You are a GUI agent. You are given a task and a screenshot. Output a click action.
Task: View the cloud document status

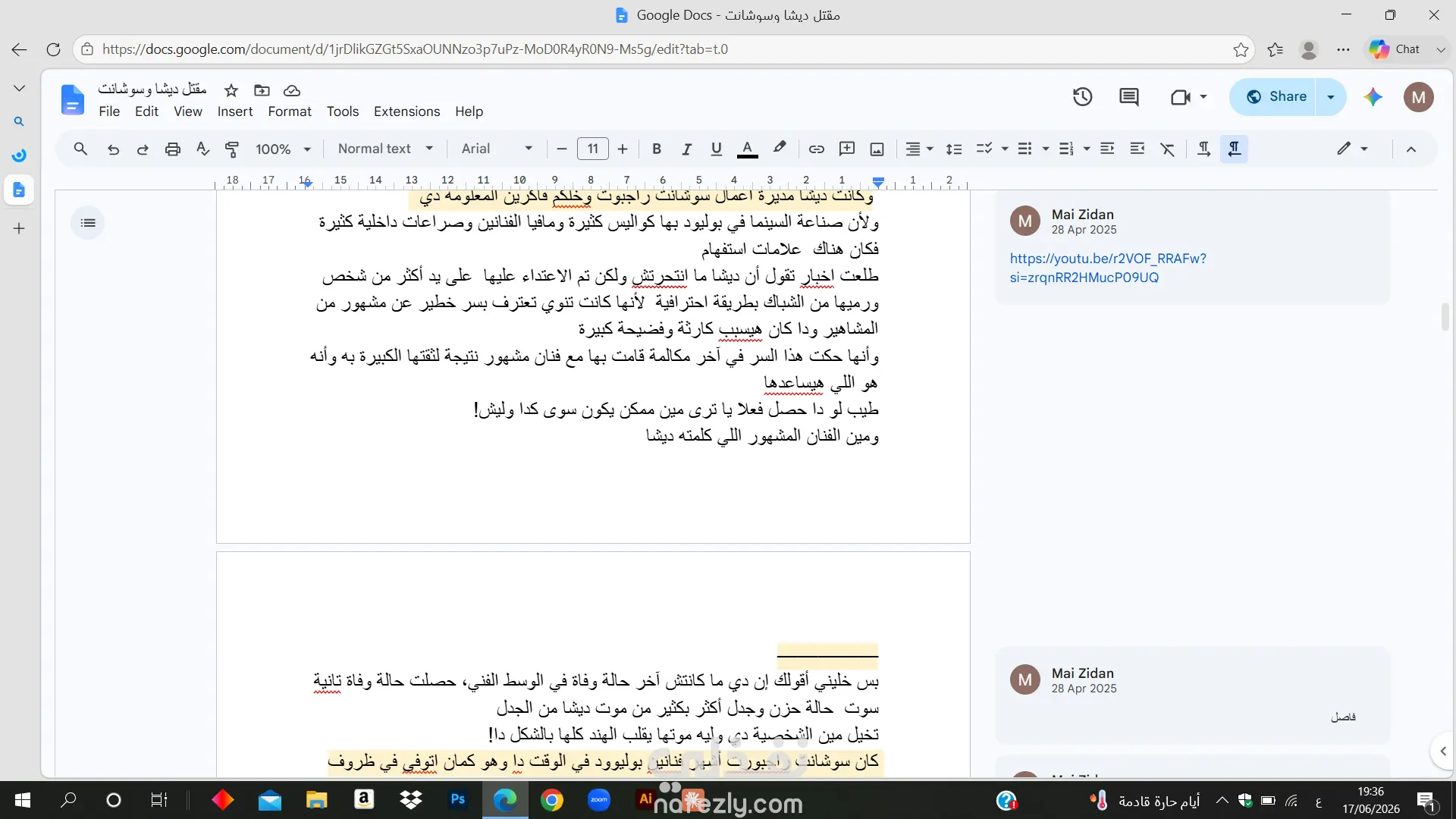292,90
